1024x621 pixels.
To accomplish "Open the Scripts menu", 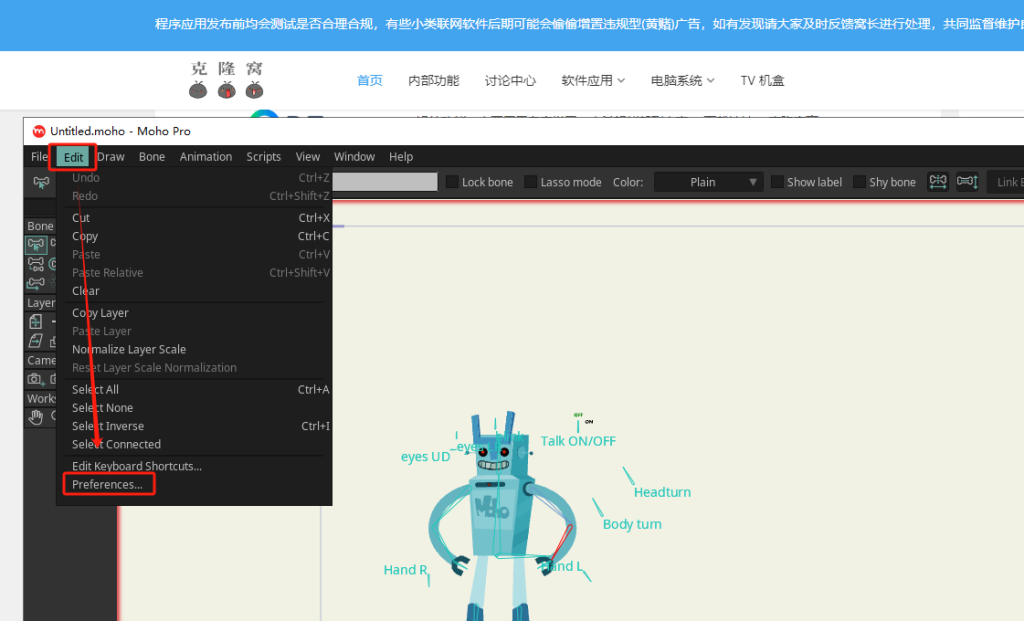I will click(263, 157).
